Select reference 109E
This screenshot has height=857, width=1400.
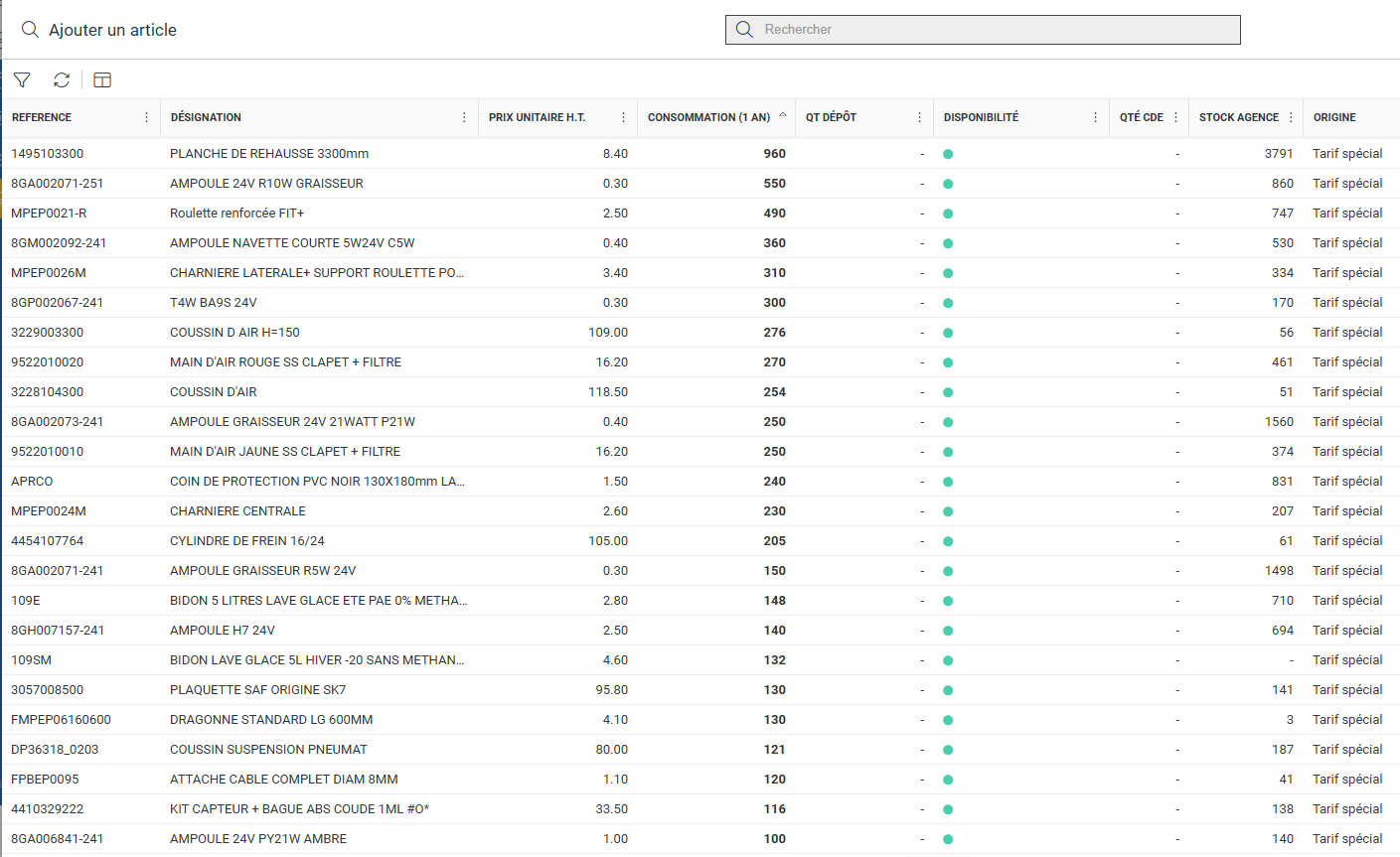pos(26,601)
